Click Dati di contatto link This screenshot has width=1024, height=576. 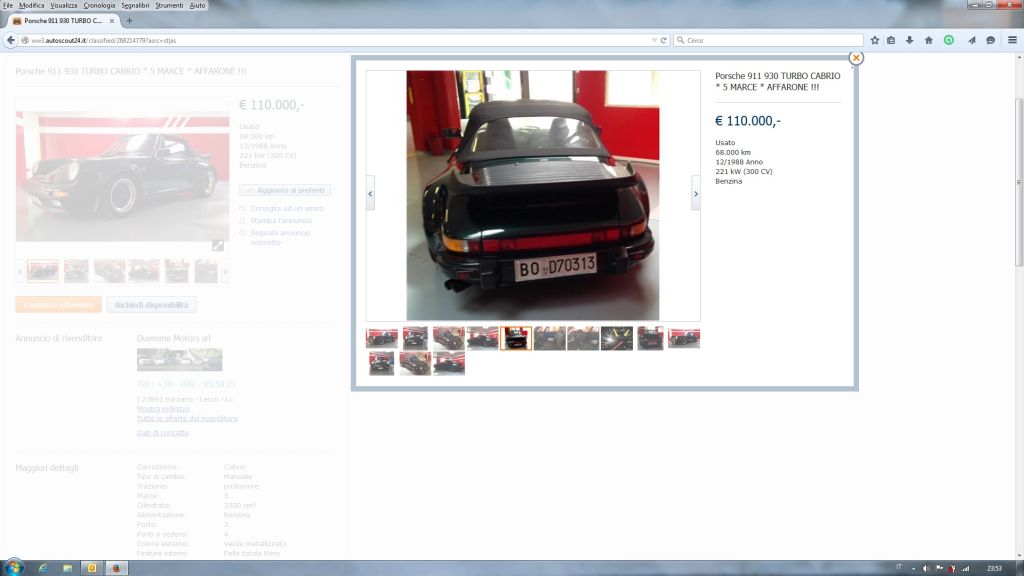(163, 433)
